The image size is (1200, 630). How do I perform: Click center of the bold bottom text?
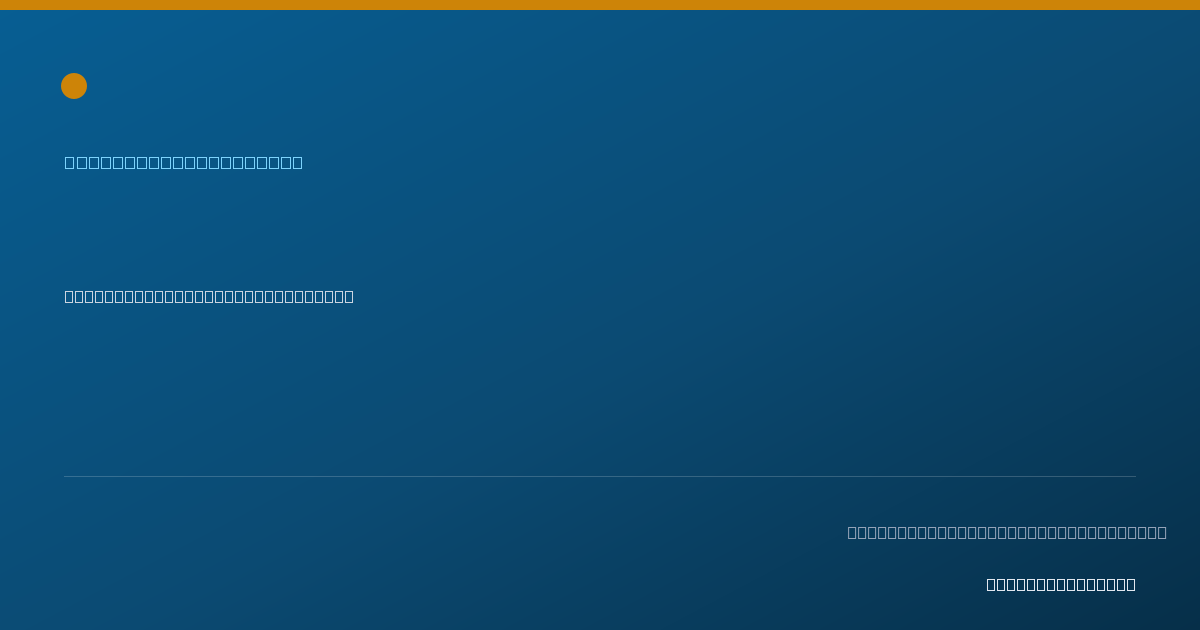point(1061,584)
